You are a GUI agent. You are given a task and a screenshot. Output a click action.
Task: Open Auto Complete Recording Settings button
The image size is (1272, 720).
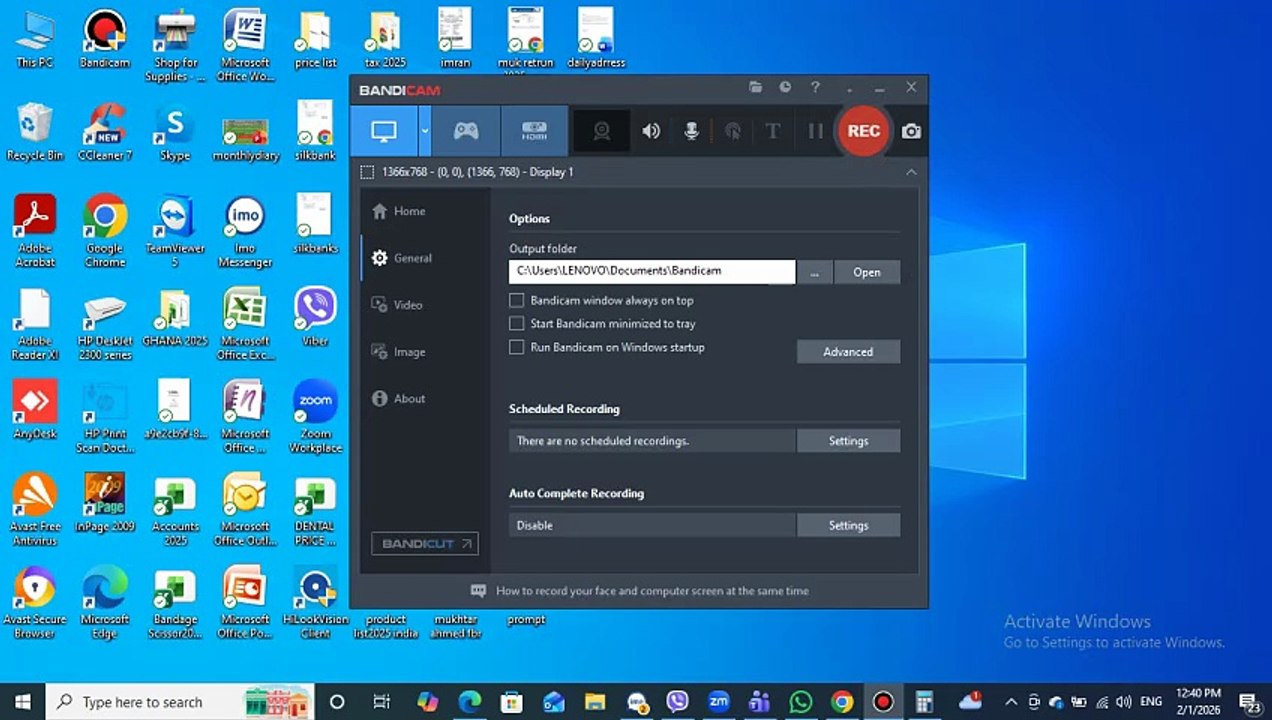point(848,525)
